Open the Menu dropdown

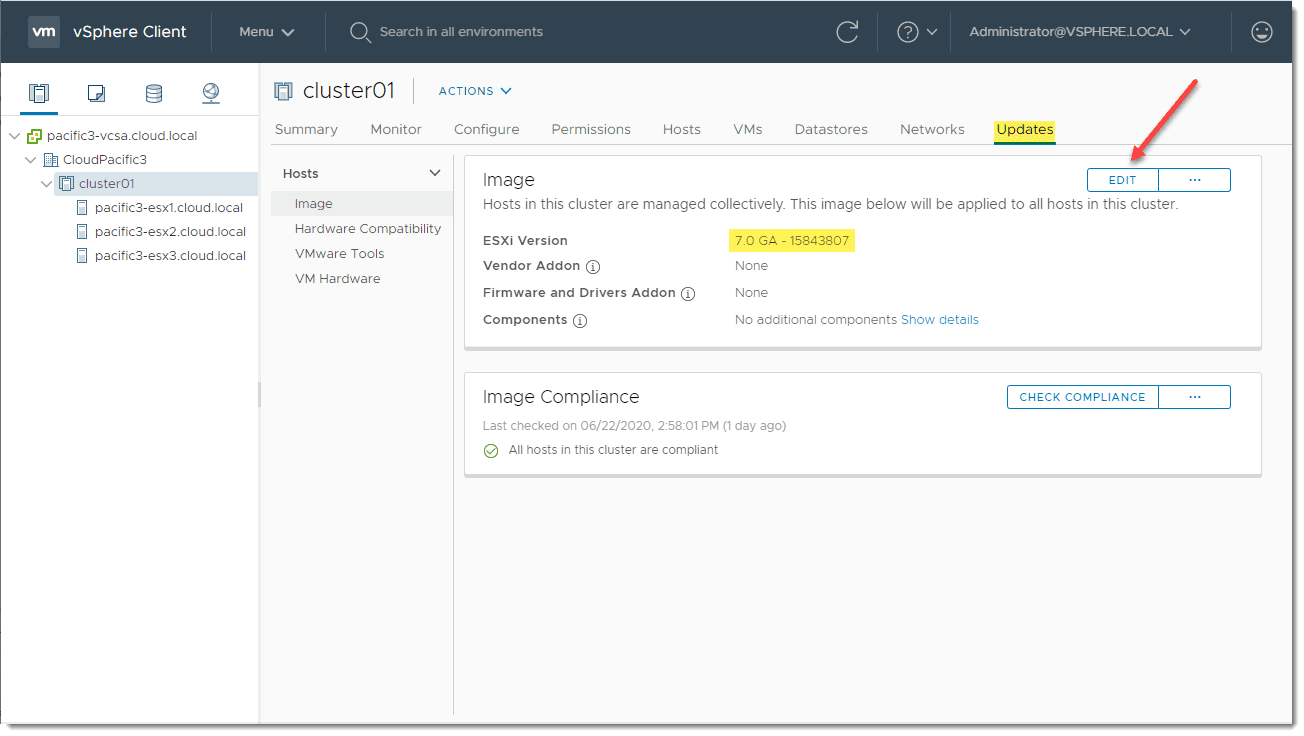pos(266,32)
